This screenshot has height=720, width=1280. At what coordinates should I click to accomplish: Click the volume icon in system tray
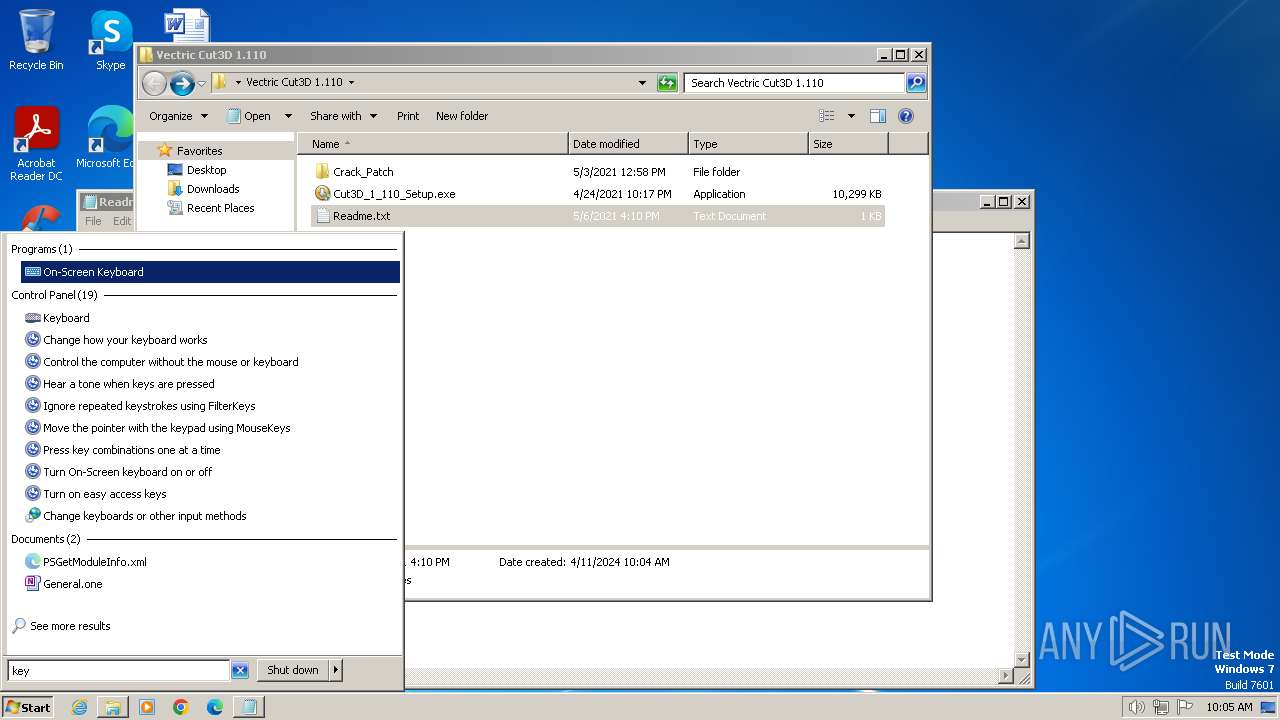point(1136,707)
